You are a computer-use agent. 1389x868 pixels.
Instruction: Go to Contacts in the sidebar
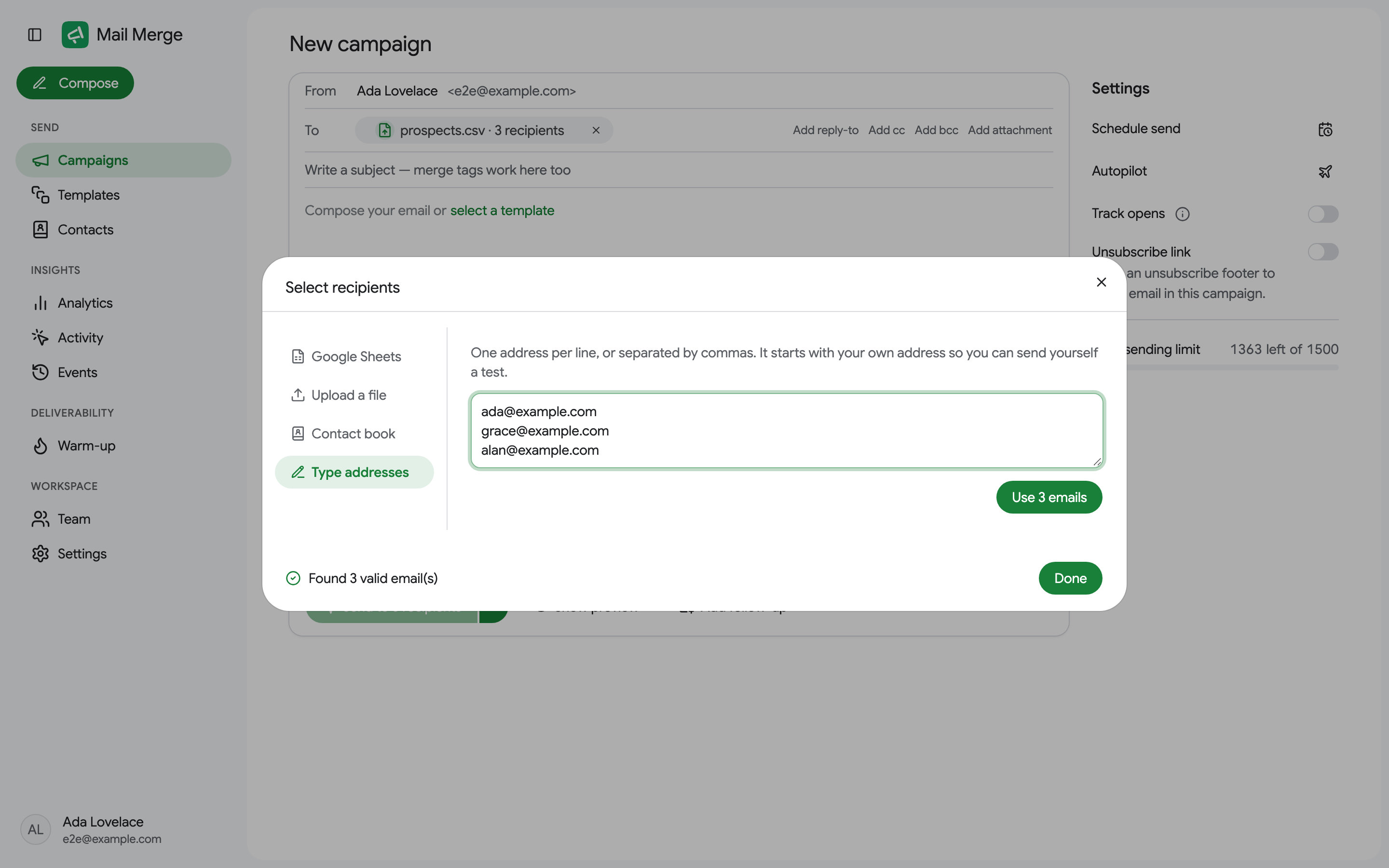coord(123,230)
